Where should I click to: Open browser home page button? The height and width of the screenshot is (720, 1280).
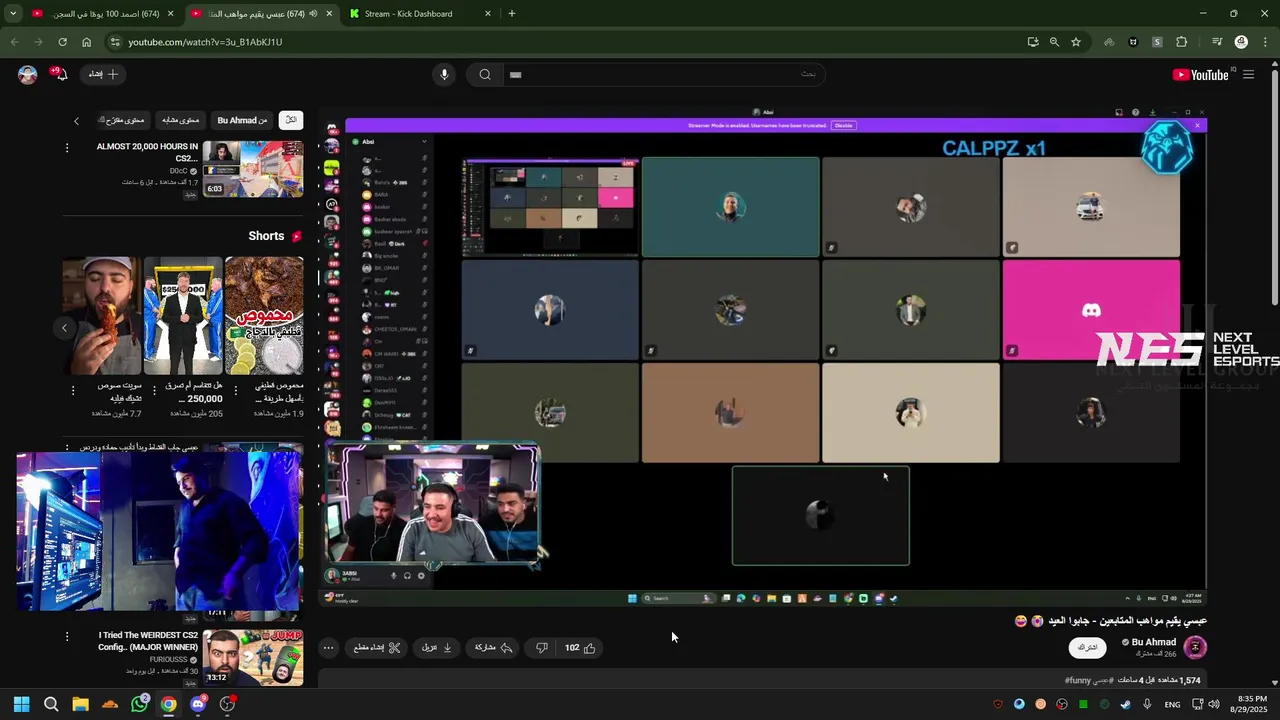pyautogui.click(x=86, y=42)
